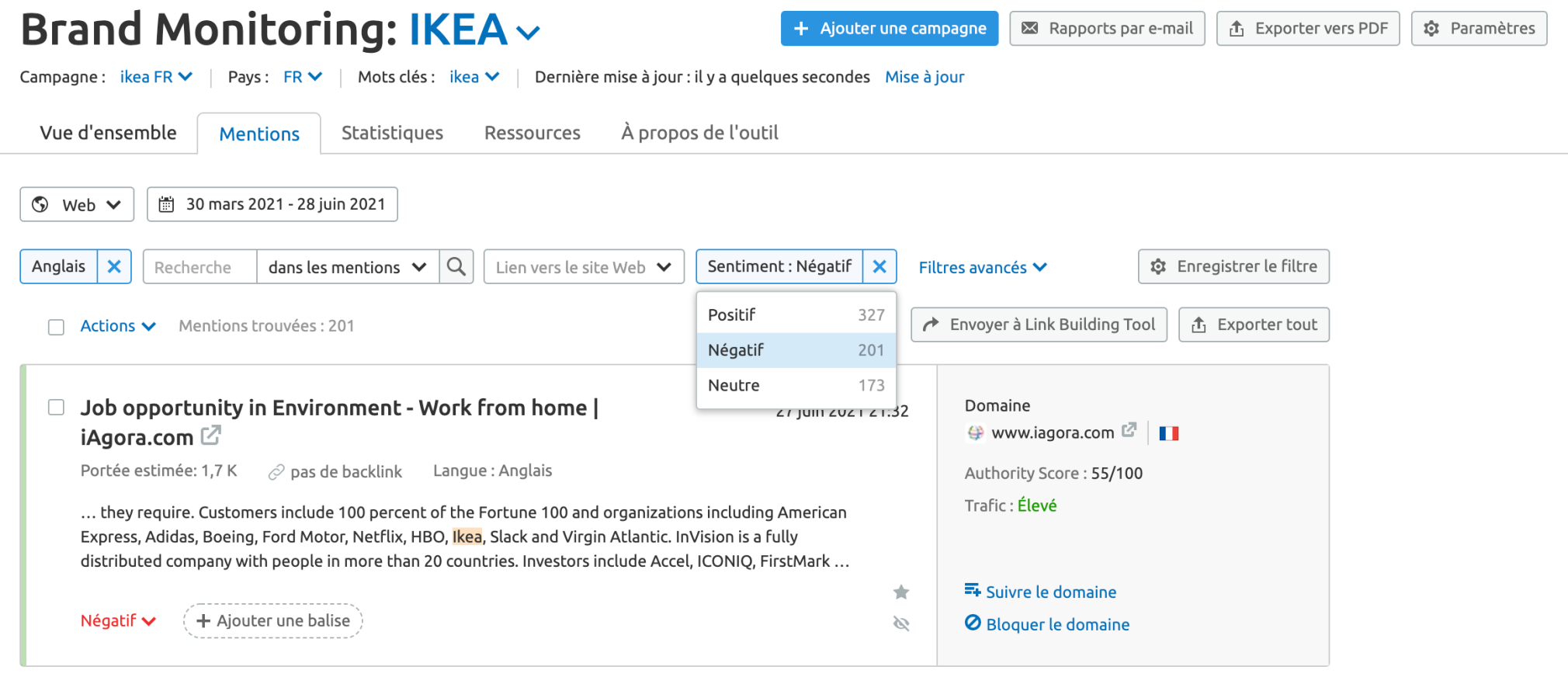Hide the mention with crossed-eye icon

click(x=901, y=623)
